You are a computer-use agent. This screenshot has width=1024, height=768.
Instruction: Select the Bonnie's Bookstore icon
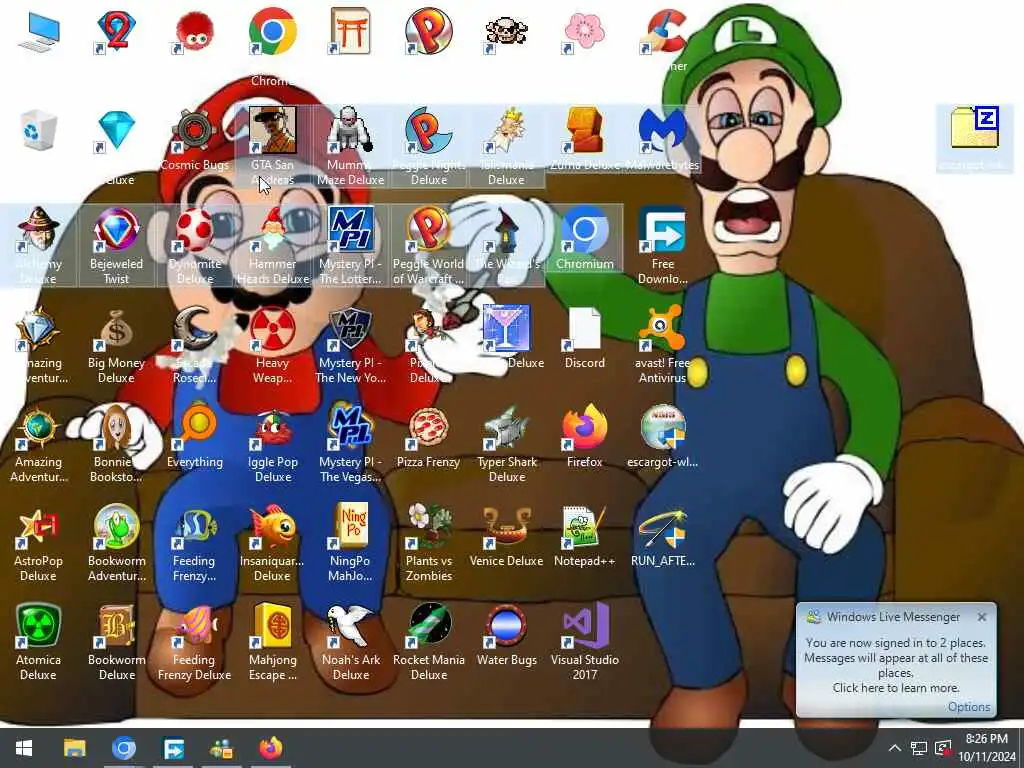click(x=116, y=428)
